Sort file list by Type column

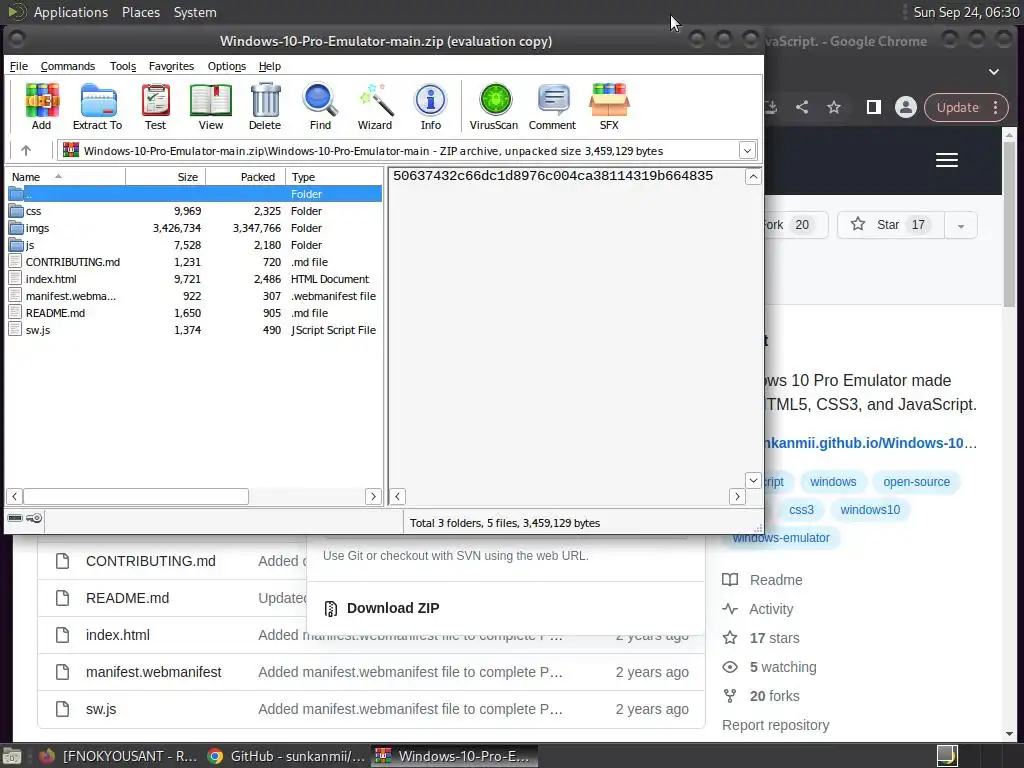pos(334,177)
